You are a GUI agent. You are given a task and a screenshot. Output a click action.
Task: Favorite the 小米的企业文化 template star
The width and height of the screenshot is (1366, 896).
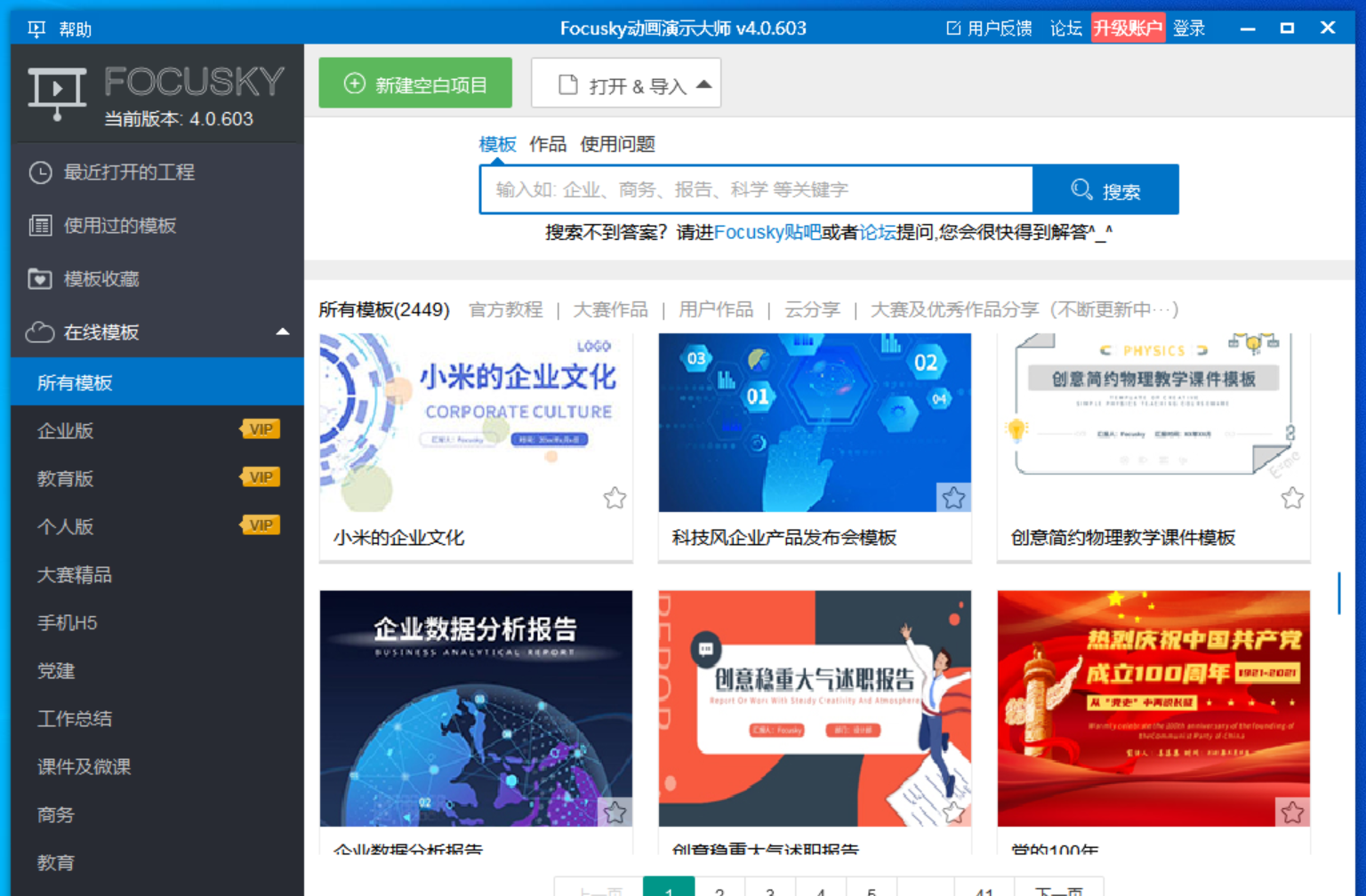(x=615, y=498)
